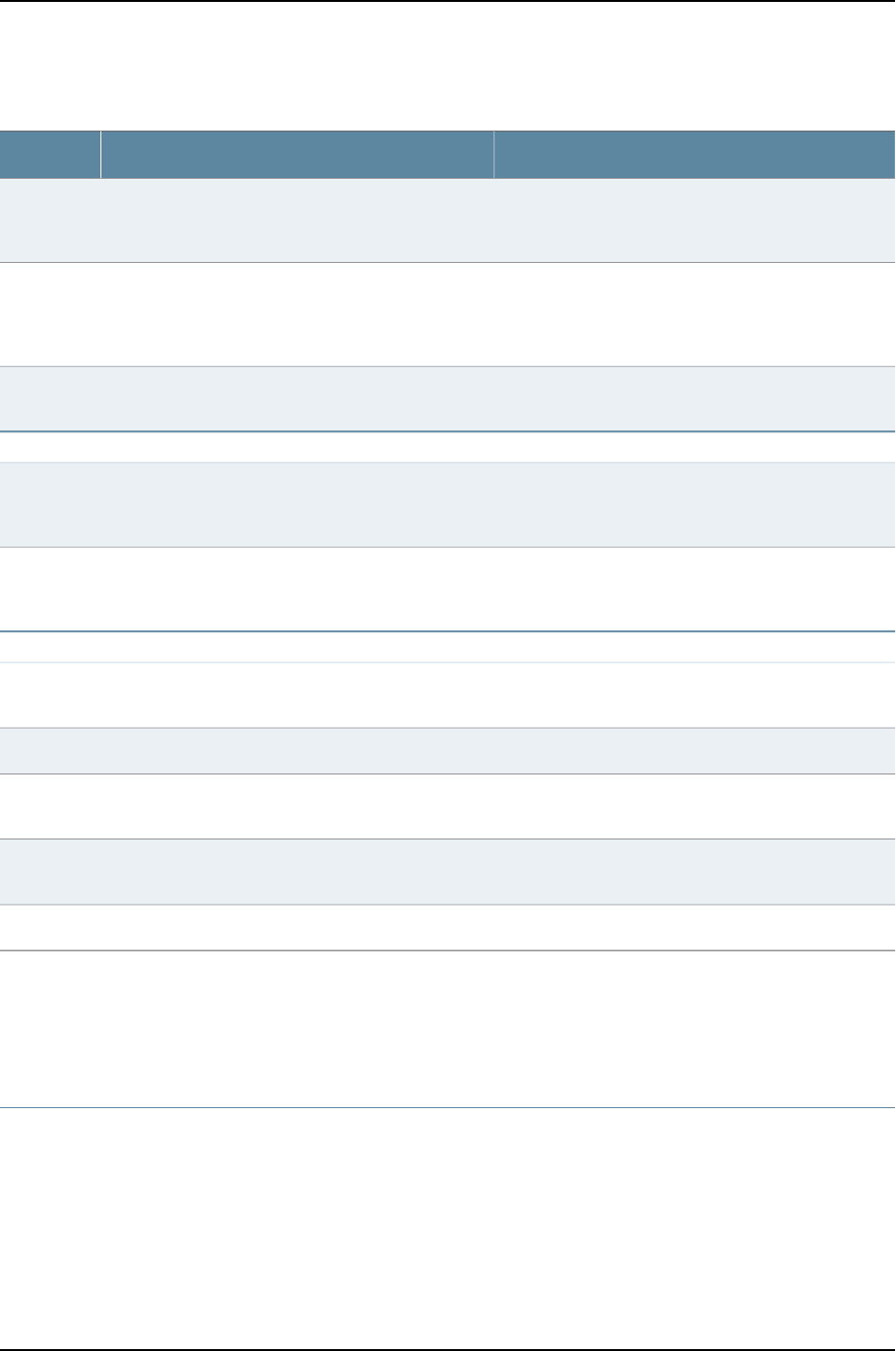Click the blank page area above the table header
The height and width of the screenshot is (1351, 896).
pos(448,67)
